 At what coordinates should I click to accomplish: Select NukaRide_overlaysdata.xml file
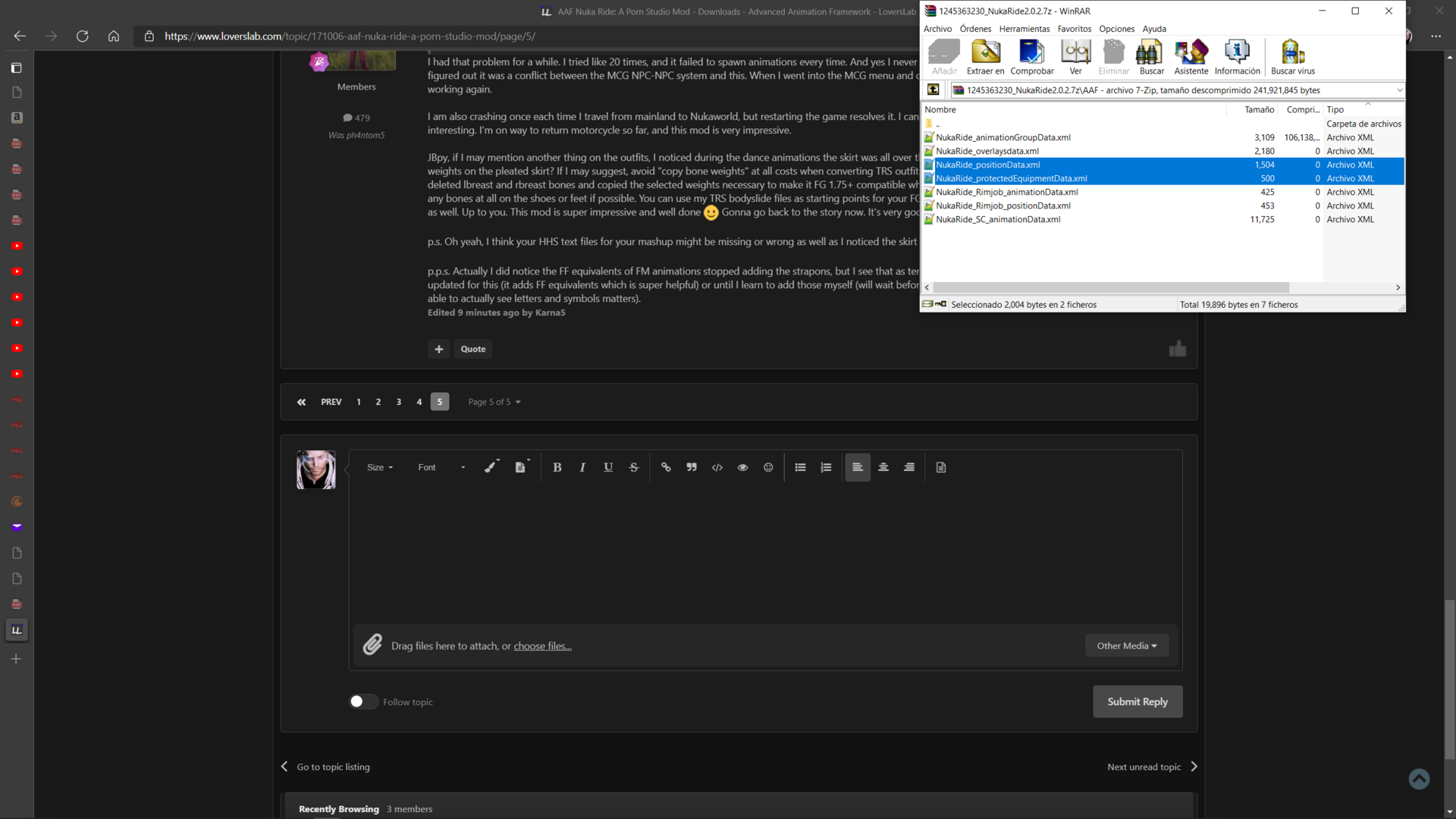[987, 151]
